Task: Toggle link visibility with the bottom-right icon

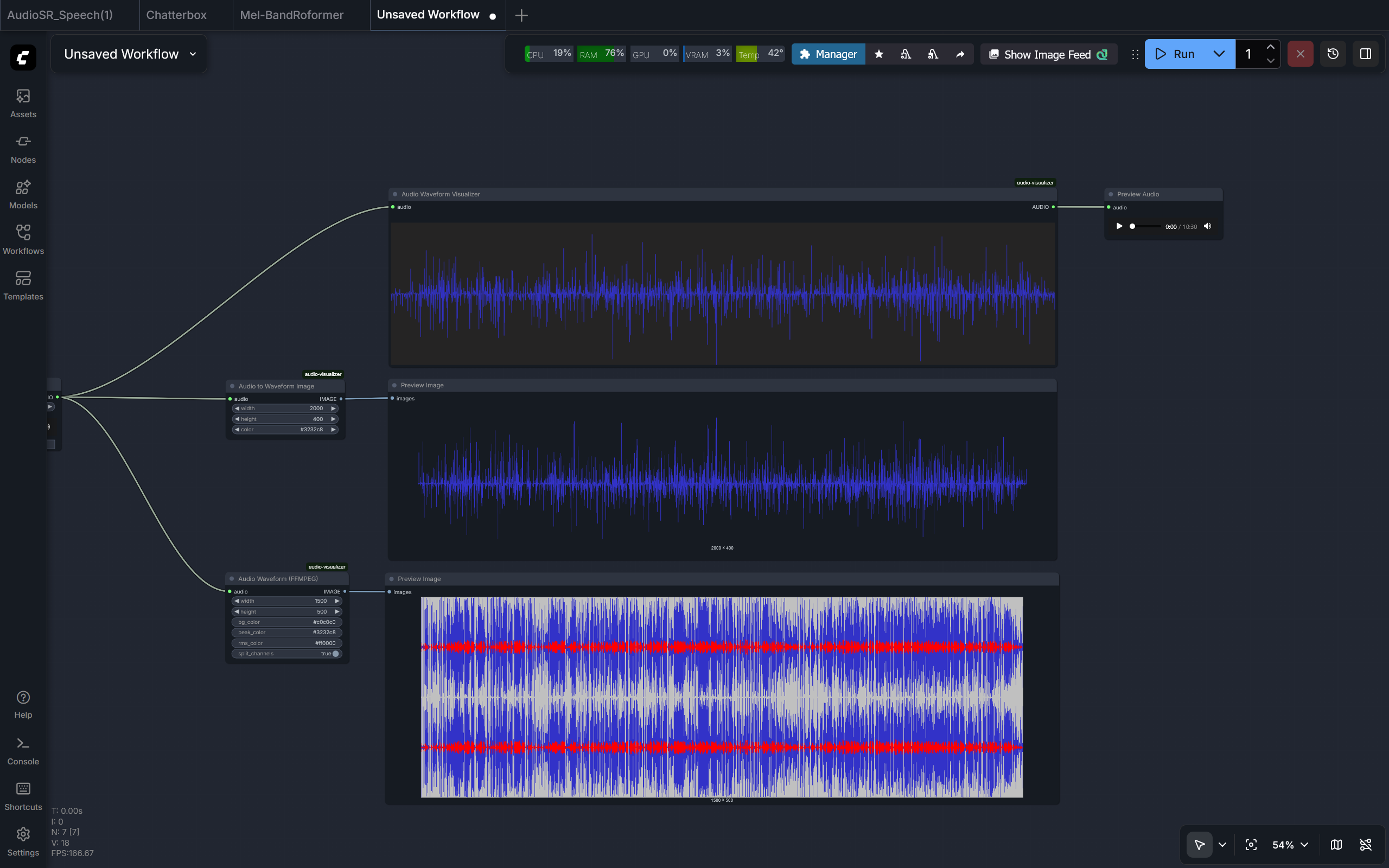Action: coord(1365,845)
